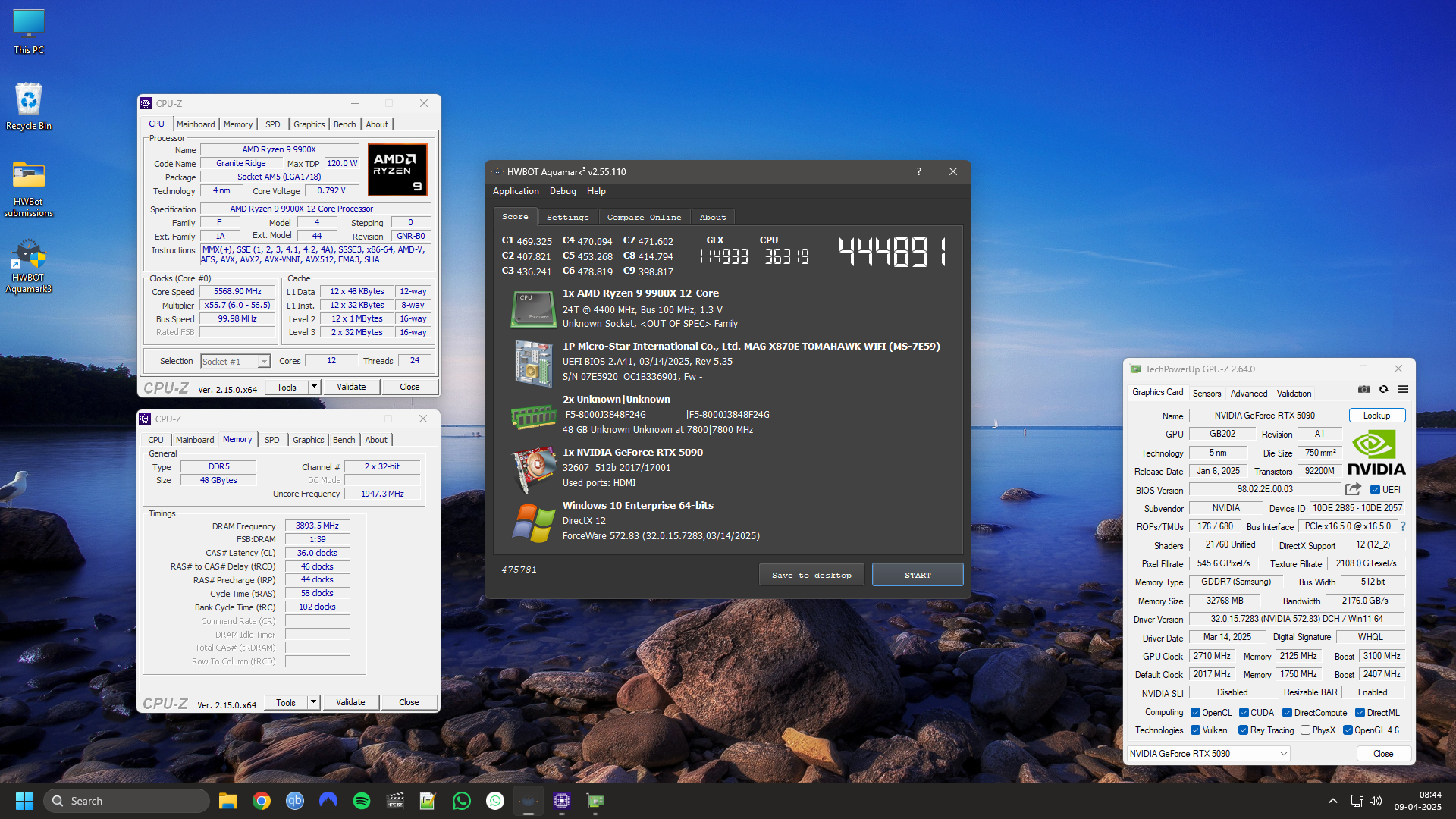Open HWBot submissions folder on desktop
The width and height of the screenshot is (1456, 819).
click(x=29, y=189)
